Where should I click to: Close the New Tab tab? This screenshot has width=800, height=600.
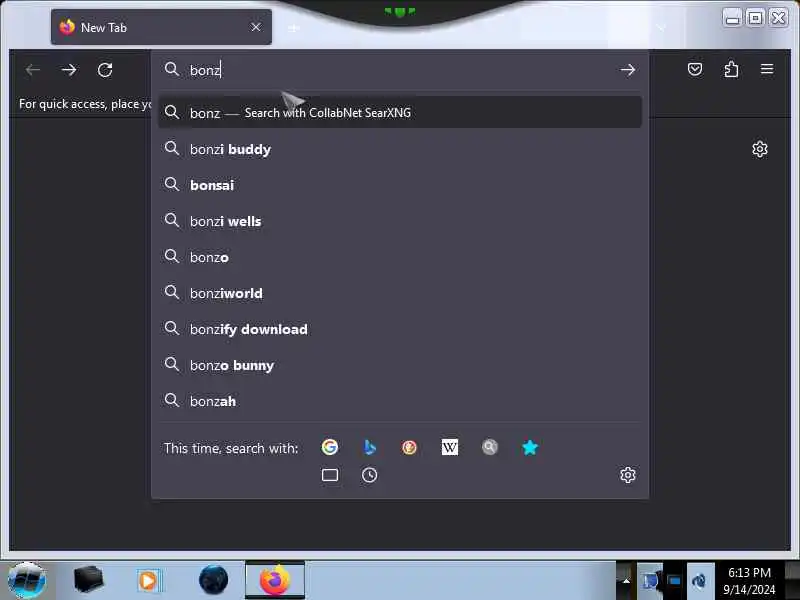pos(256,27)
